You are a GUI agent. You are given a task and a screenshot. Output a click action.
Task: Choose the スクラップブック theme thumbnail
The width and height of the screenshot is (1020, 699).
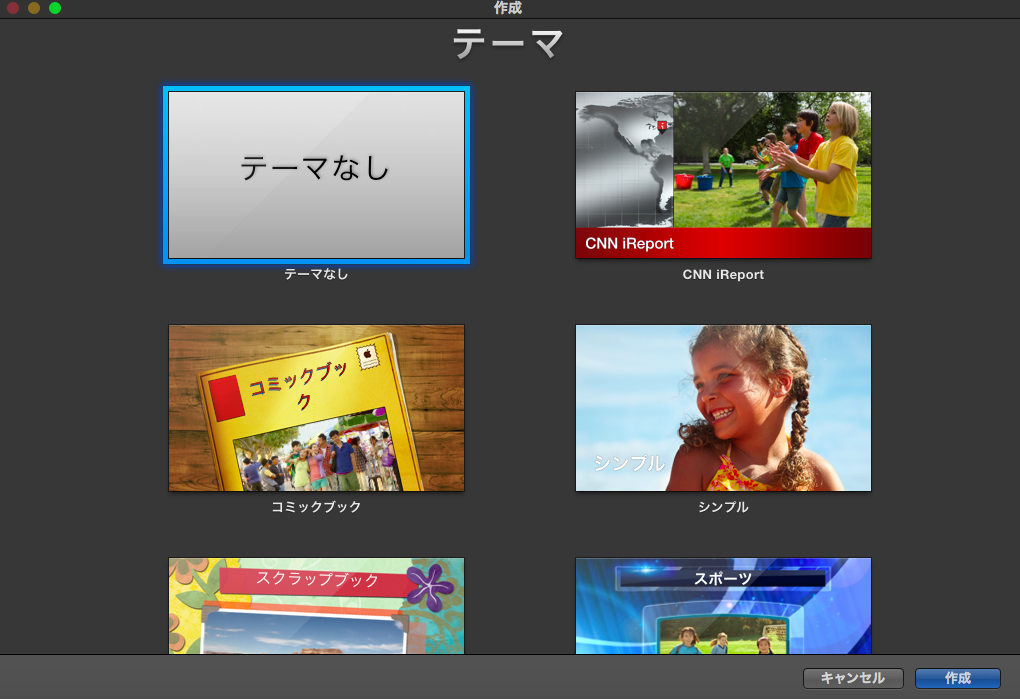(316, 606)
